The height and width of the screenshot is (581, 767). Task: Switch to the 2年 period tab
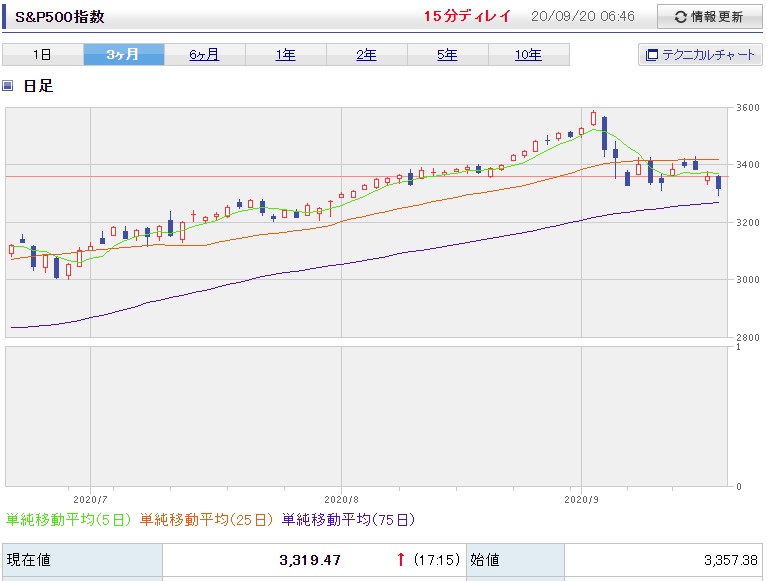point(366,54)
